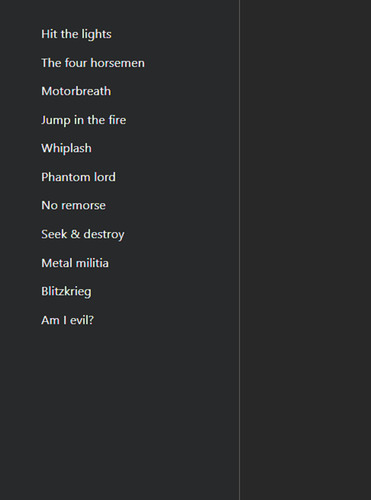
Task: Open The four horsemen entry
Action: coord(93,63)
